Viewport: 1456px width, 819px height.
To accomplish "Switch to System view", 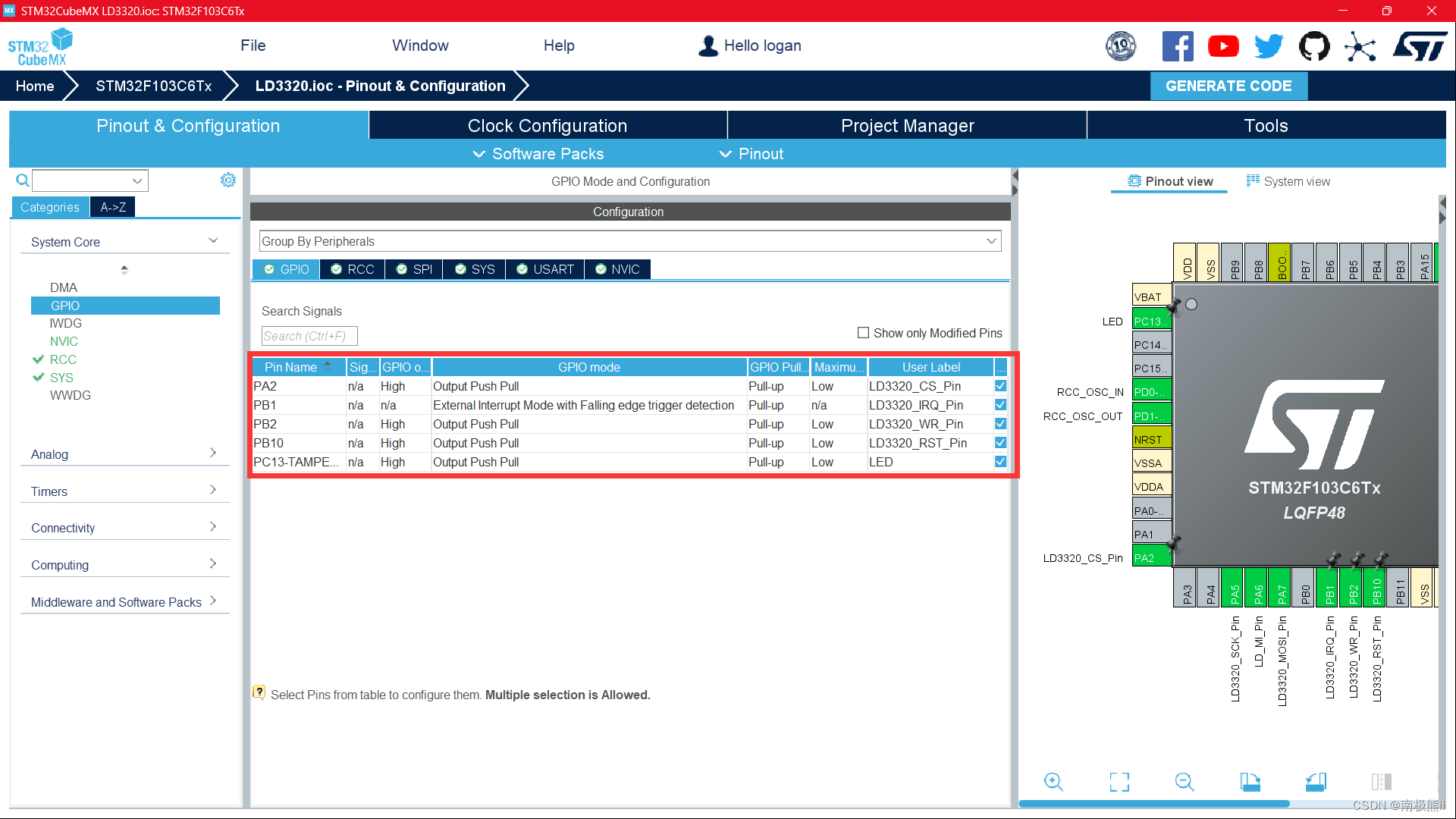I will 1288,181.
